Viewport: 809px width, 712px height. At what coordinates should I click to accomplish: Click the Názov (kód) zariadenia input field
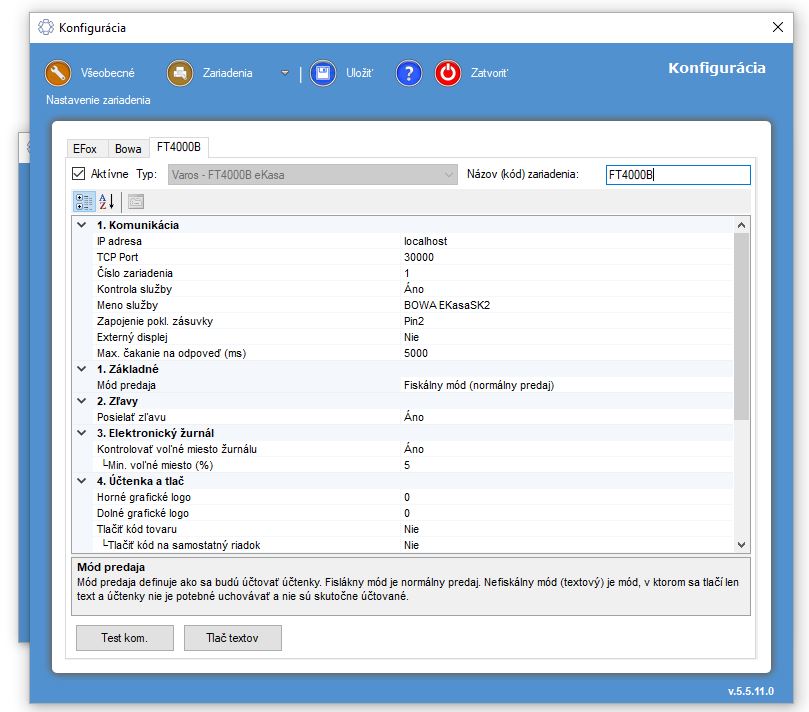click(x=677, y=175)
